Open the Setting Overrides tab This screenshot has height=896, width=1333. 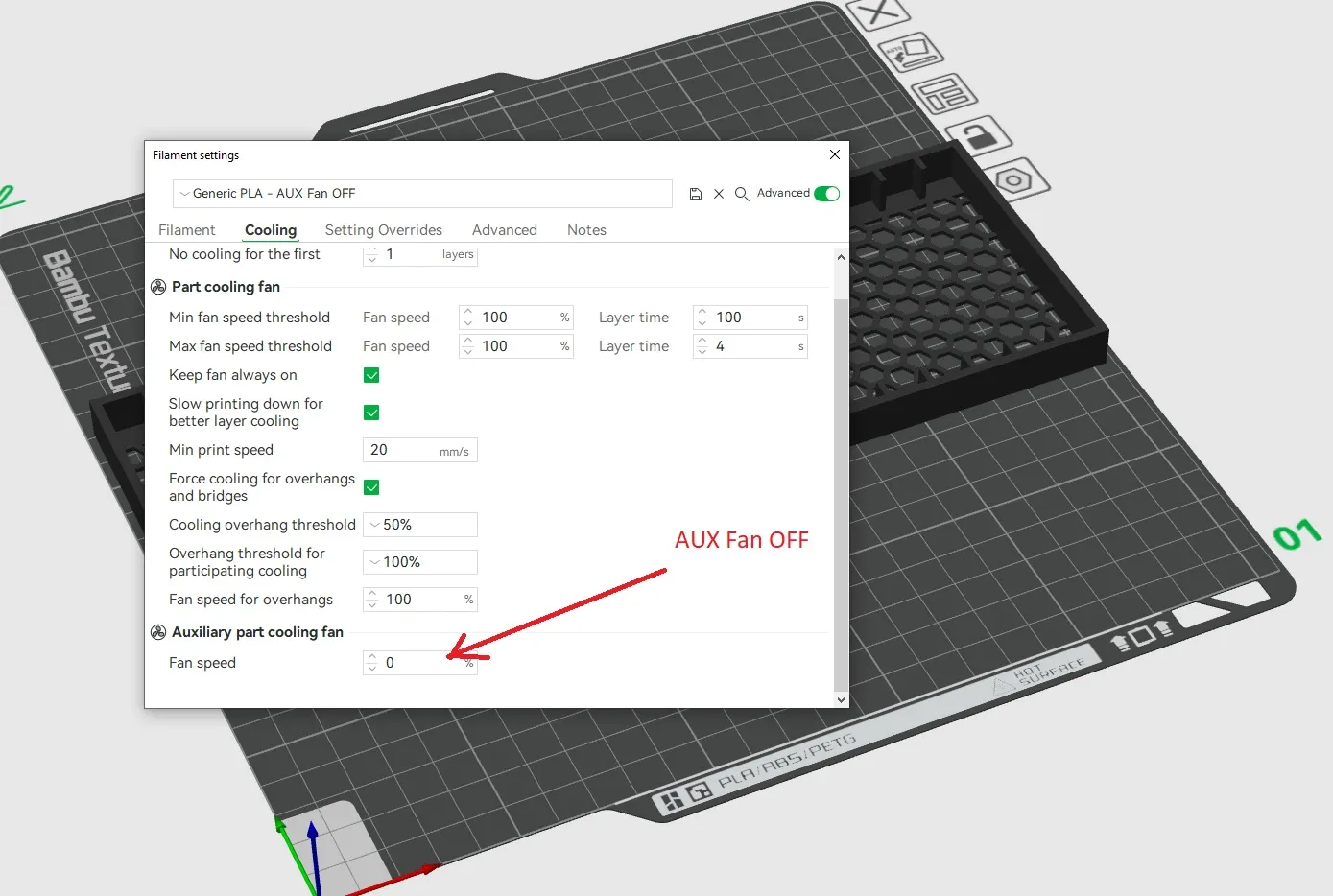[384, 230]
